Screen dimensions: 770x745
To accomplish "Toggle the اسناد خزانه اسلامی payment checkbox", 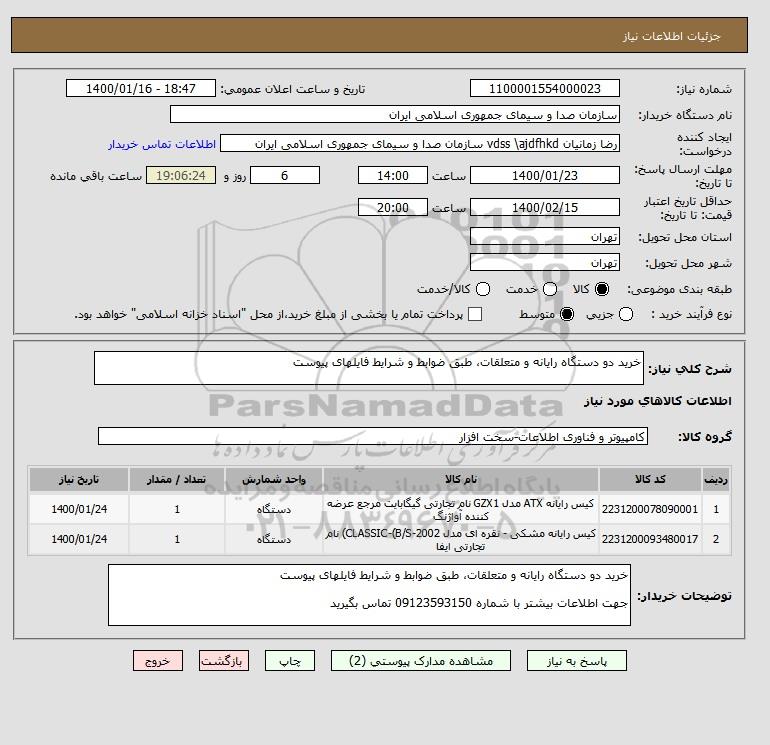I will coord(475,314).
